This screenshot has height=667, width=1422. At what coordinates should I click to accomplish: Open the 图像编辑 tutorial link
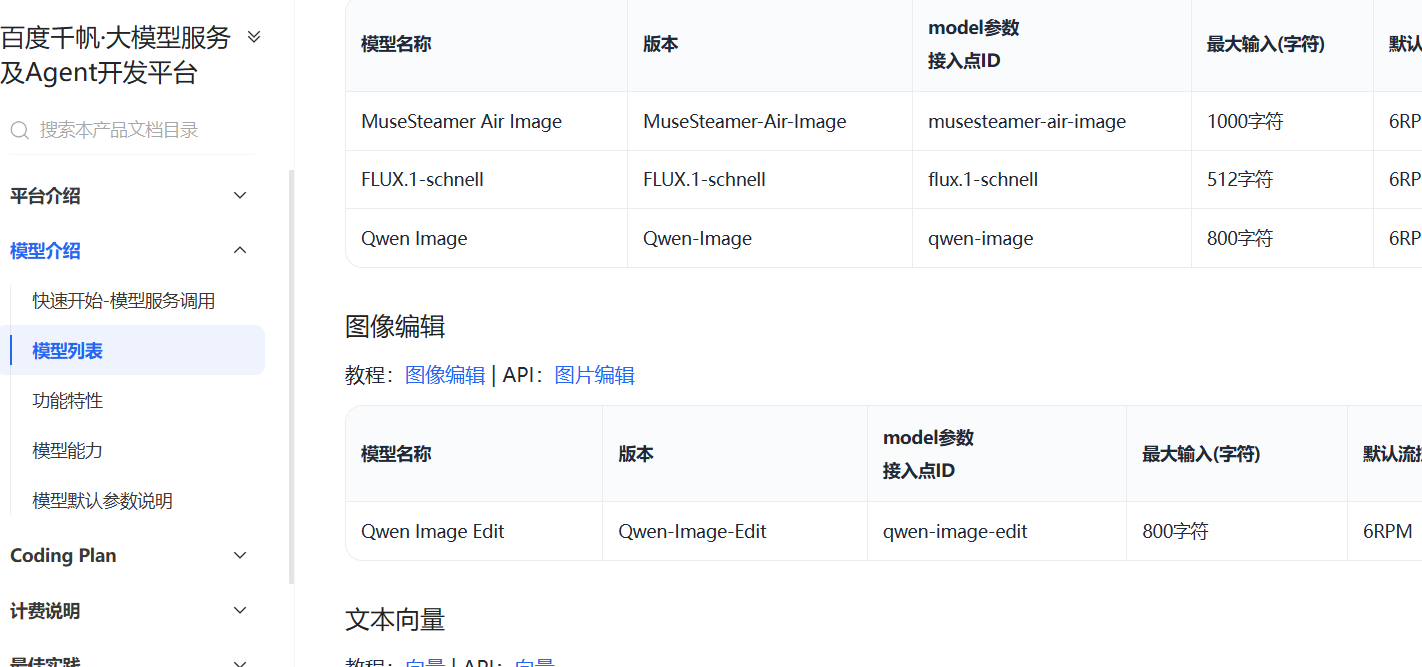[x=445, y=375]
